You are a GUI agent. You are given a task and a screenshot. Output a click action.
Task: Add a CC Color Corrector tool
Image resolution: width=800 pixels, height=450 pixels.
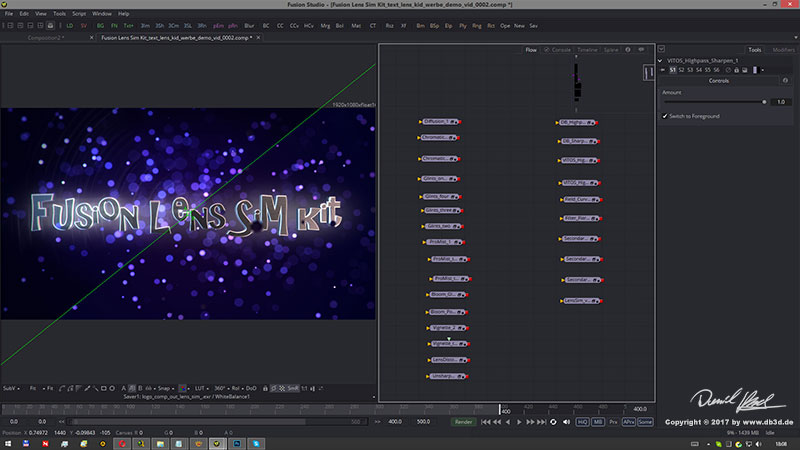[280, 26]
